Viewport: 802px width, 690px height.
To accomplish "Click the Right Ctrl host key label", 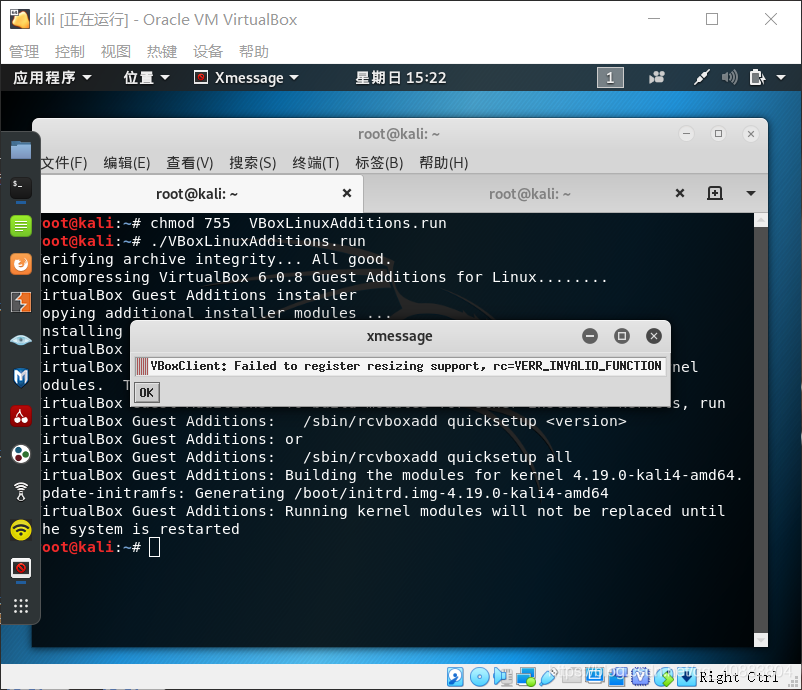I will point(739,677).
